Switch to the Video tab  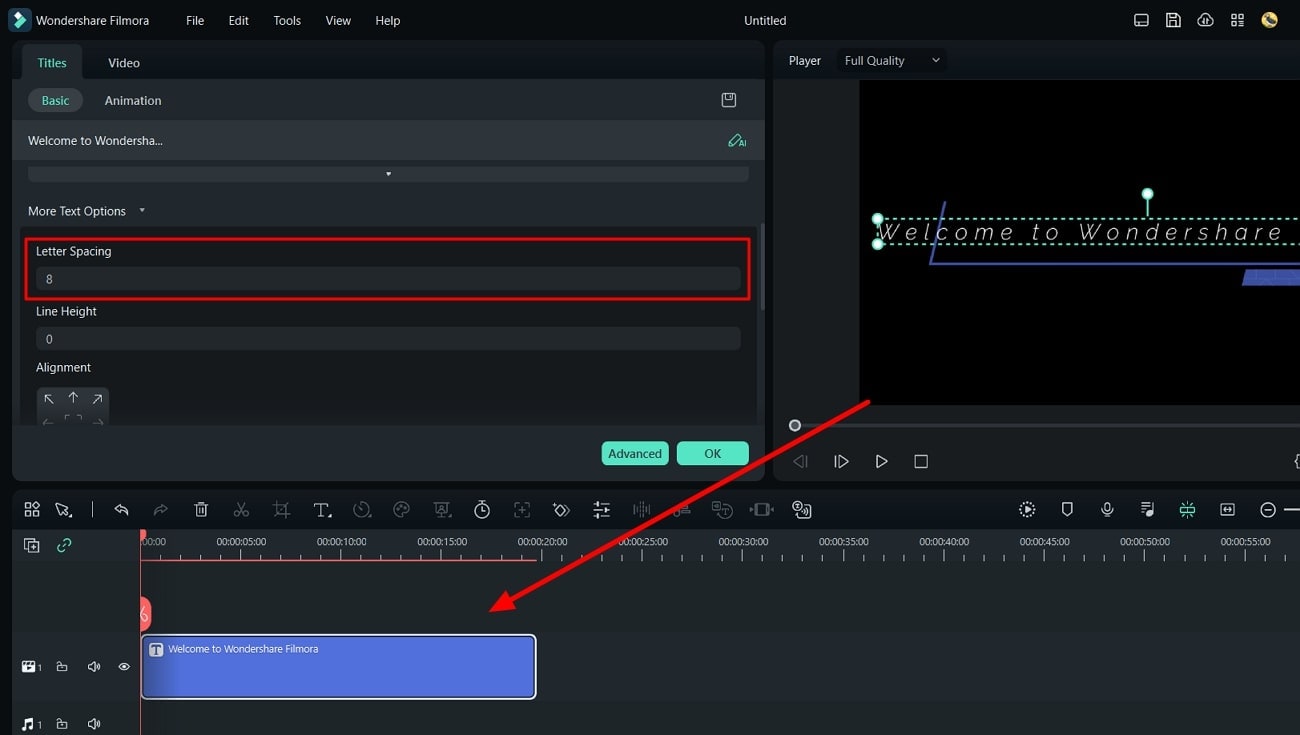click(124, 63)
